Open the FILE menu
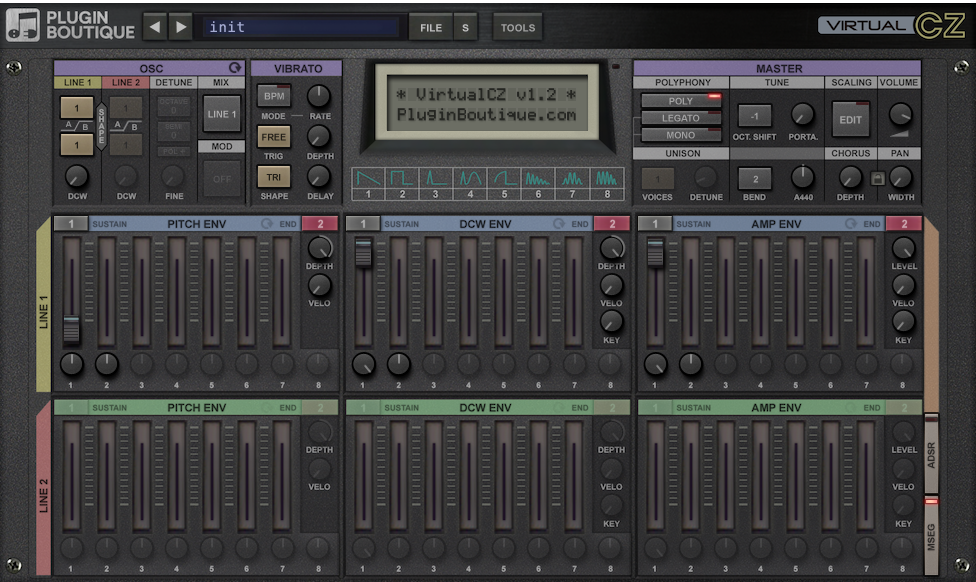The height and width of the screenshot is (582, 976). pyautogui.click(x=430, y=27)
